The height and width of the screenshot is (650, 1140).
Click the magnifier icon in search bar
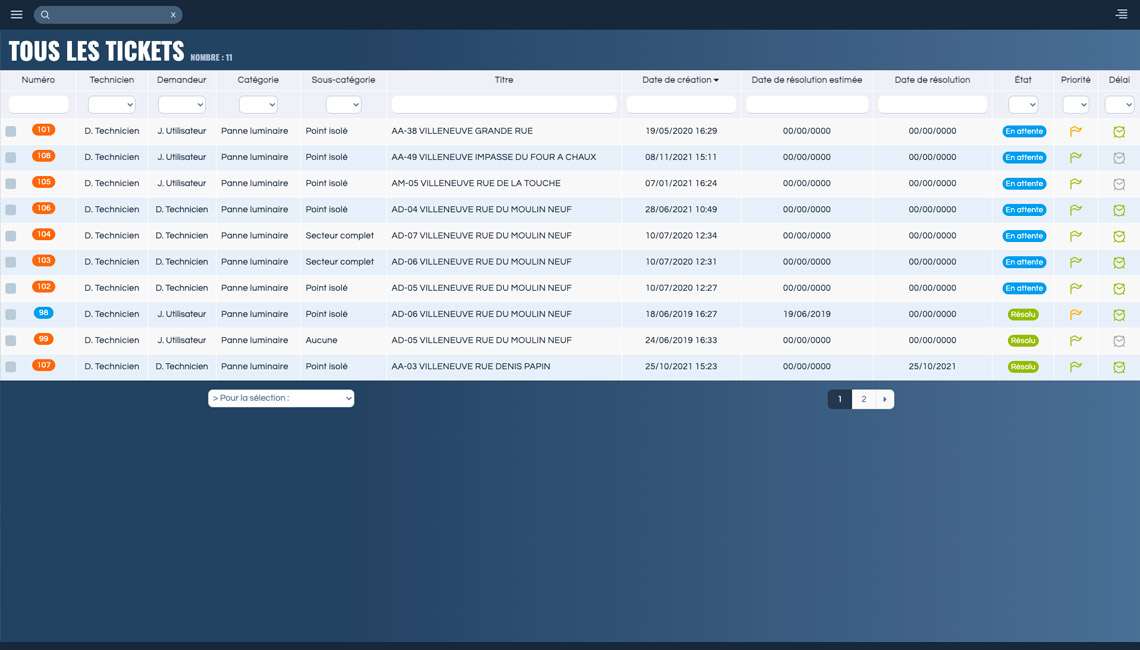tap(45, 15)
